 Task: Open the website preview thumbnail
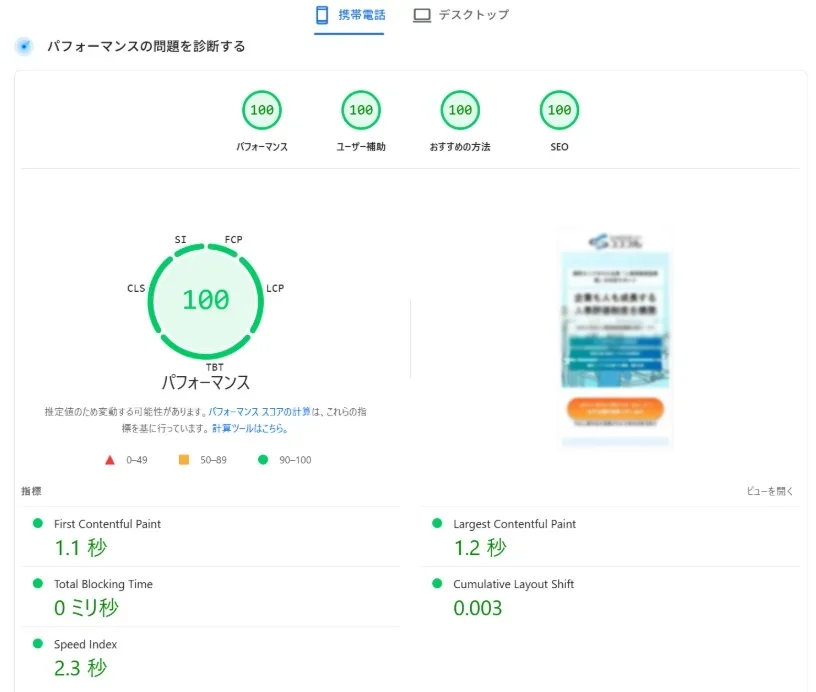[616, 334]
